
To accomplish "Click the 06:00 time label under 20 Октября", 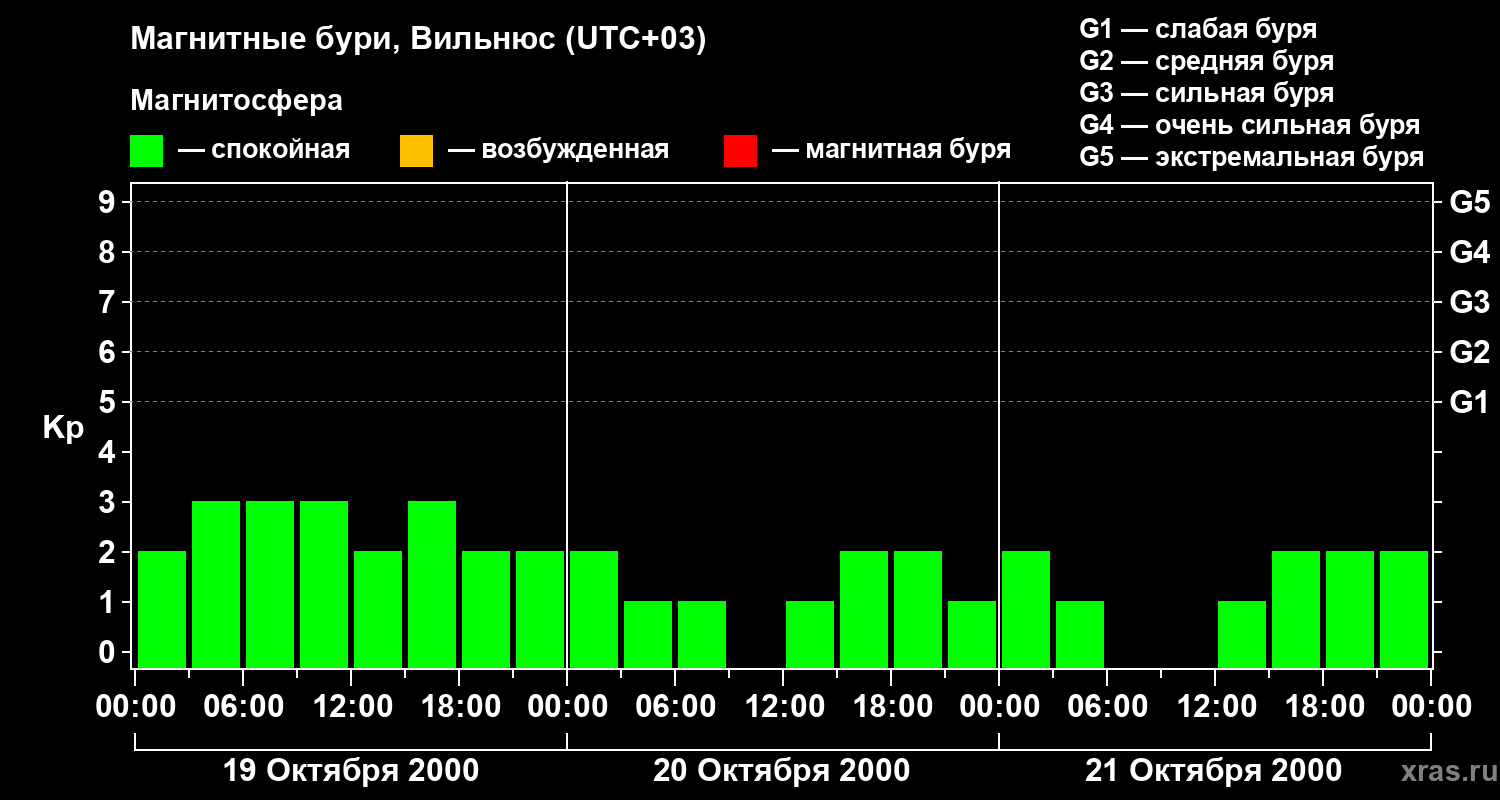I will point(675,707).
